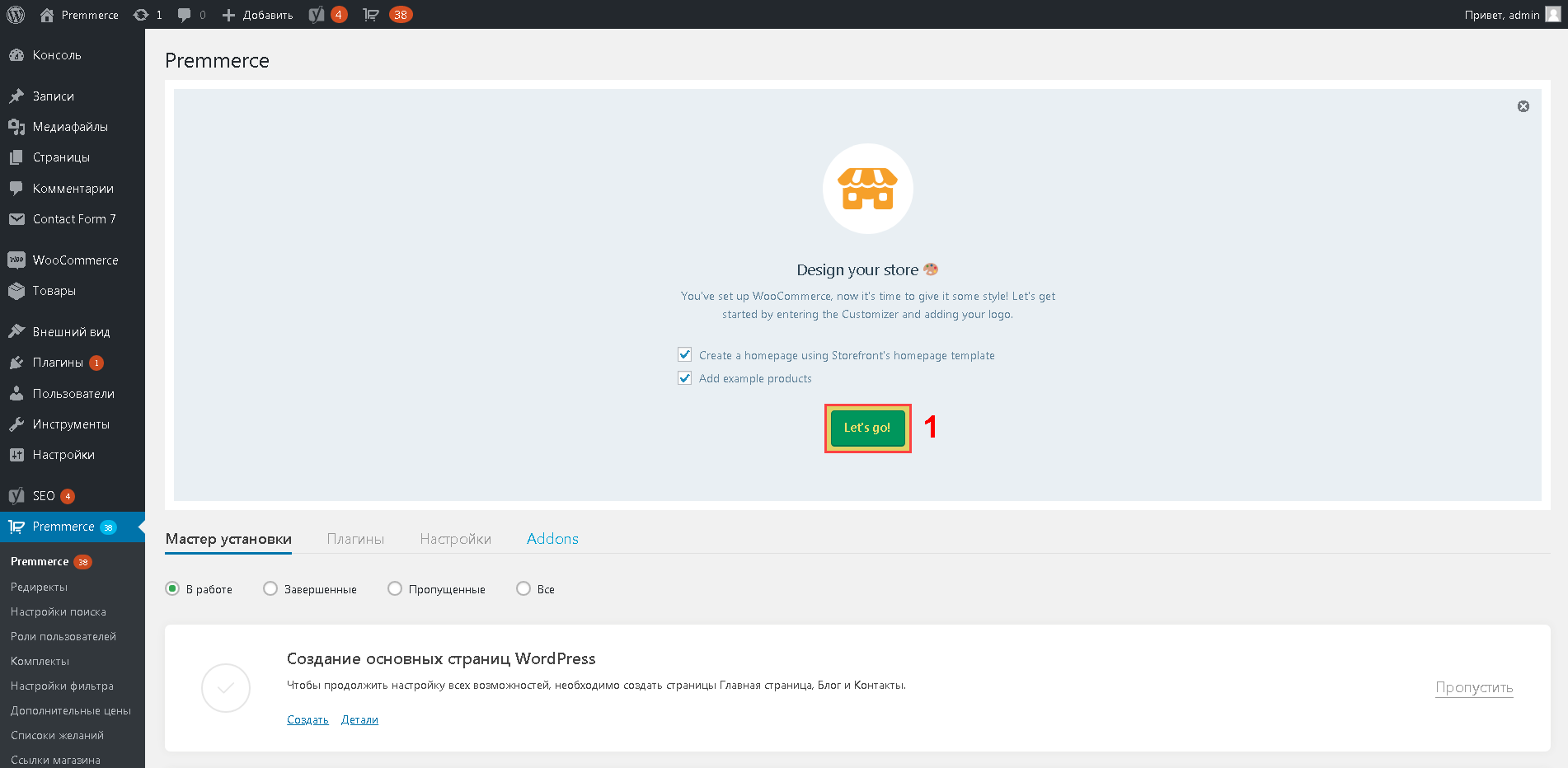The image size is (1568, 768).
Task: Select Завершенные radio button
Action: (270, 588)
